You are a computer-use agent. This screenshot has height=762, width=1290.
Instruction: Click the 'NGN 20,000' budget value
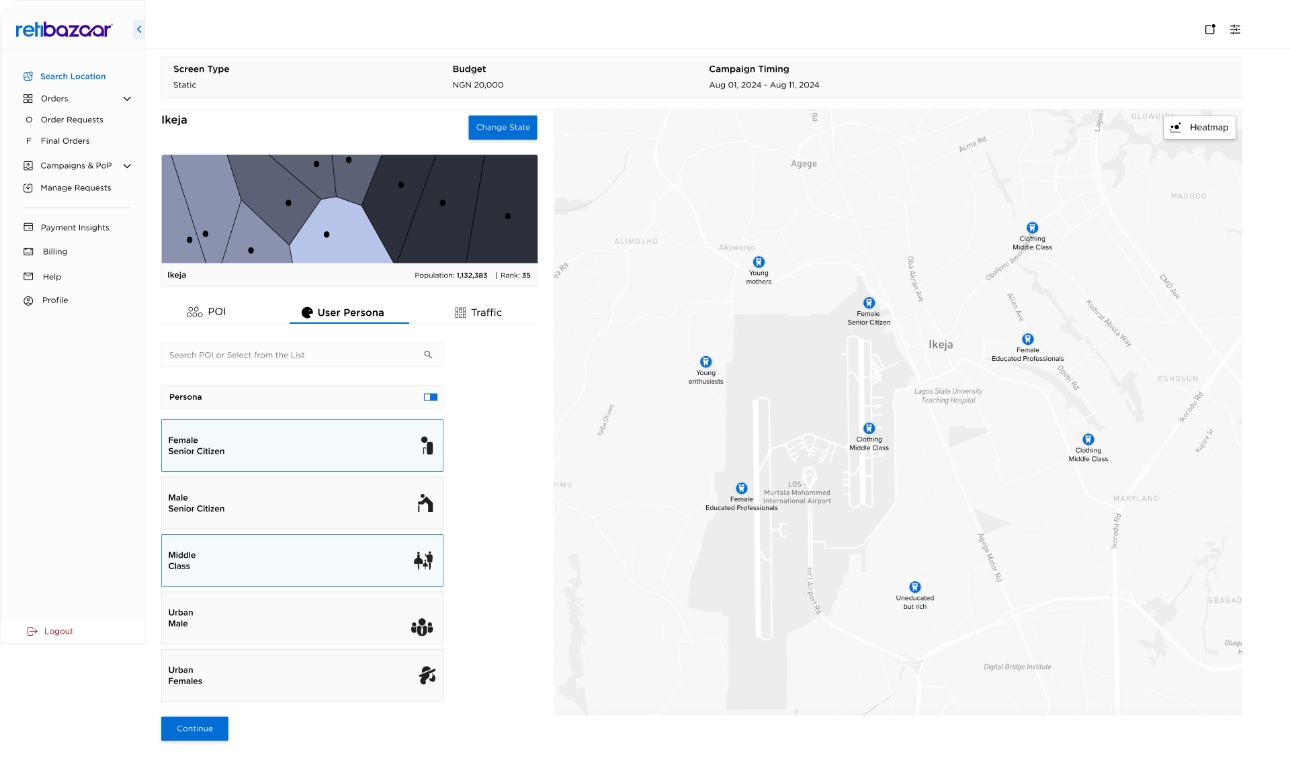478,85
